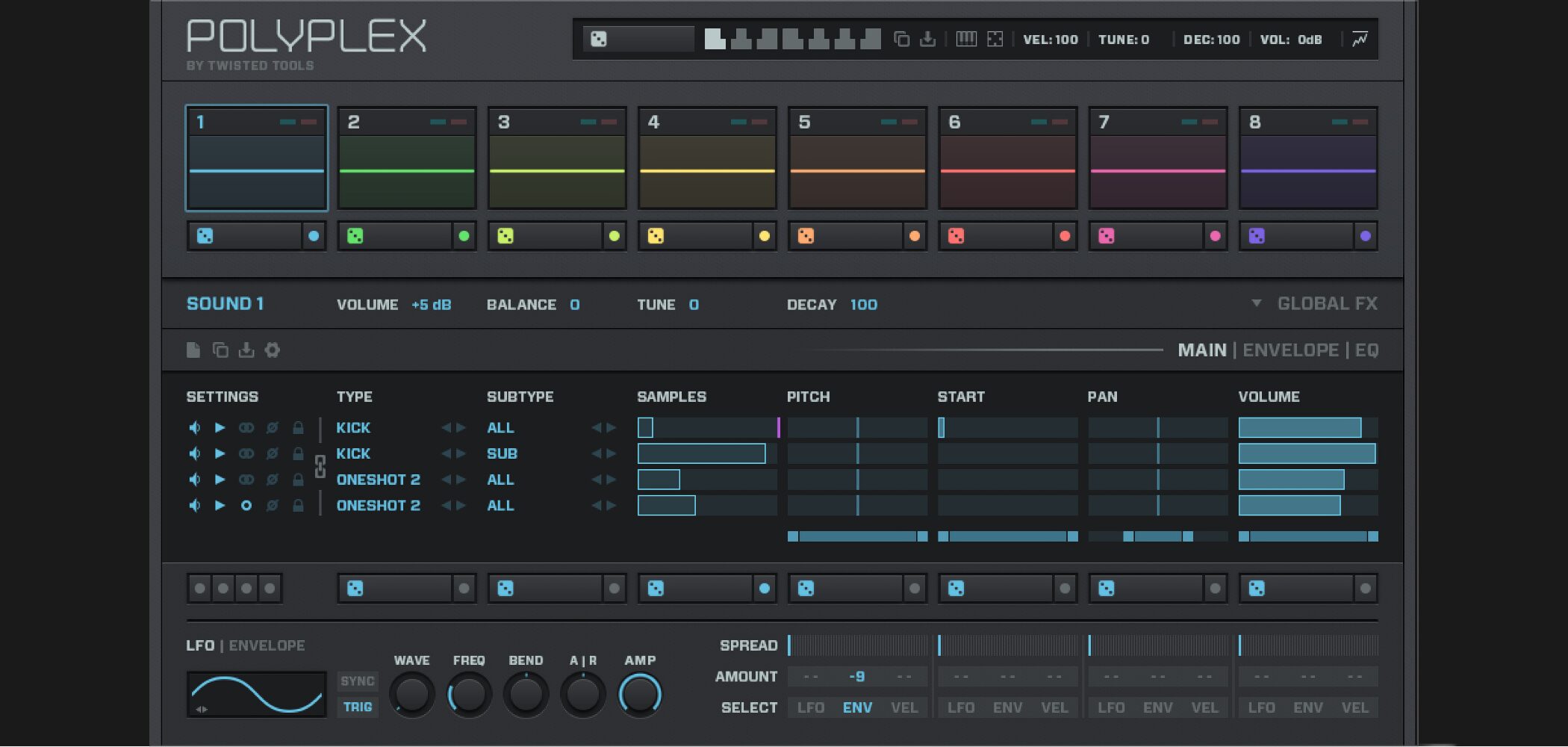Open SUB subtype selector

502,453
